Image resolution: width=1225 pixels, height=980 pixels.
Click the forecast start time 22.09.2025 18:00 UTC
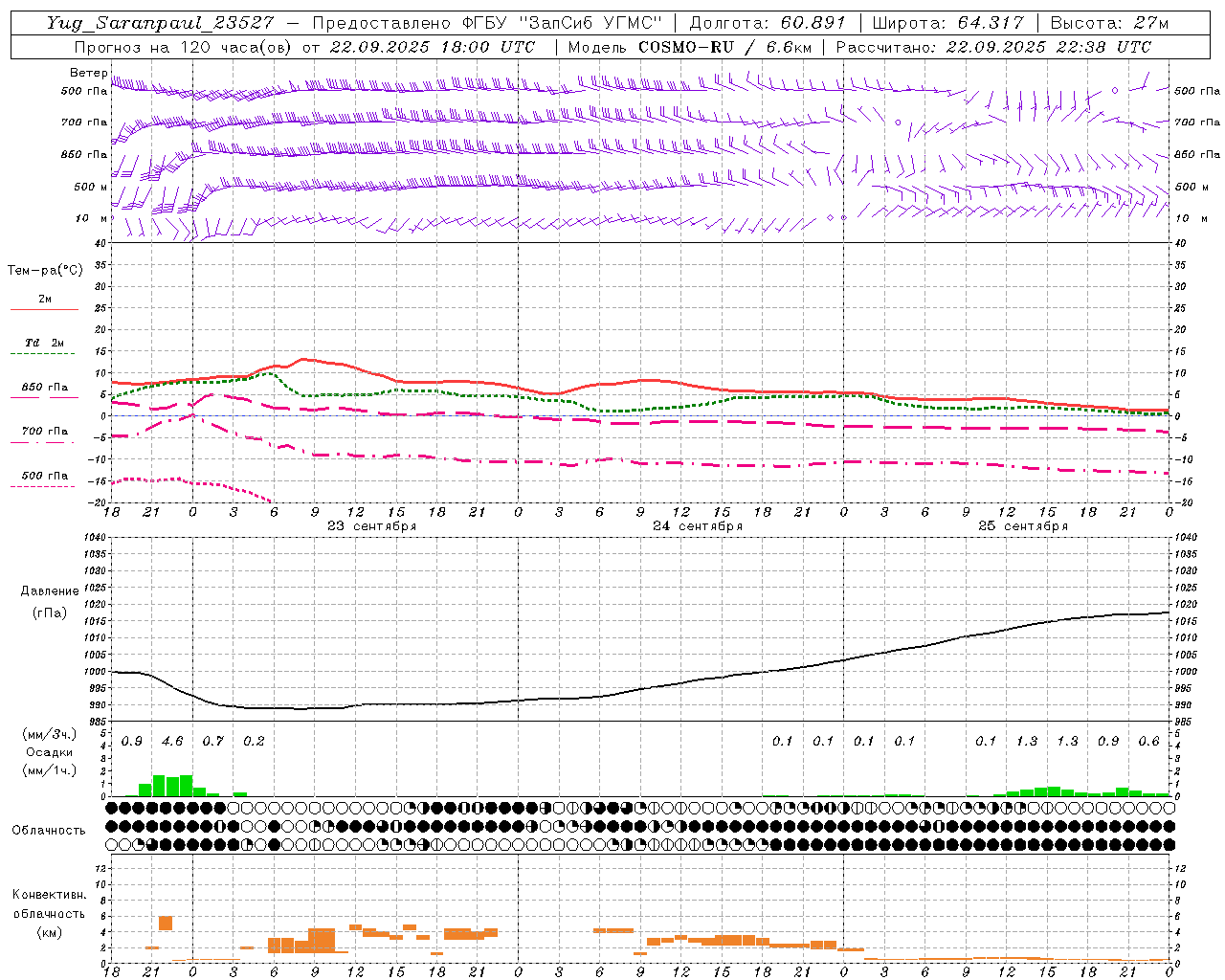(x=432, y=47)
